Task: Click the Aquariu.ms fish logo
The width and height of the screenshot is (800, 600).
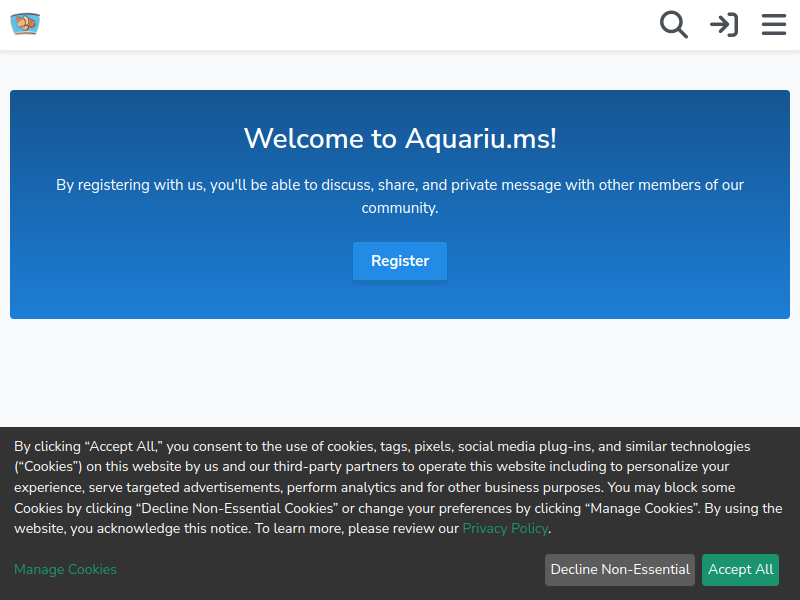Action: pyautogui.click(x=25, y=24)
